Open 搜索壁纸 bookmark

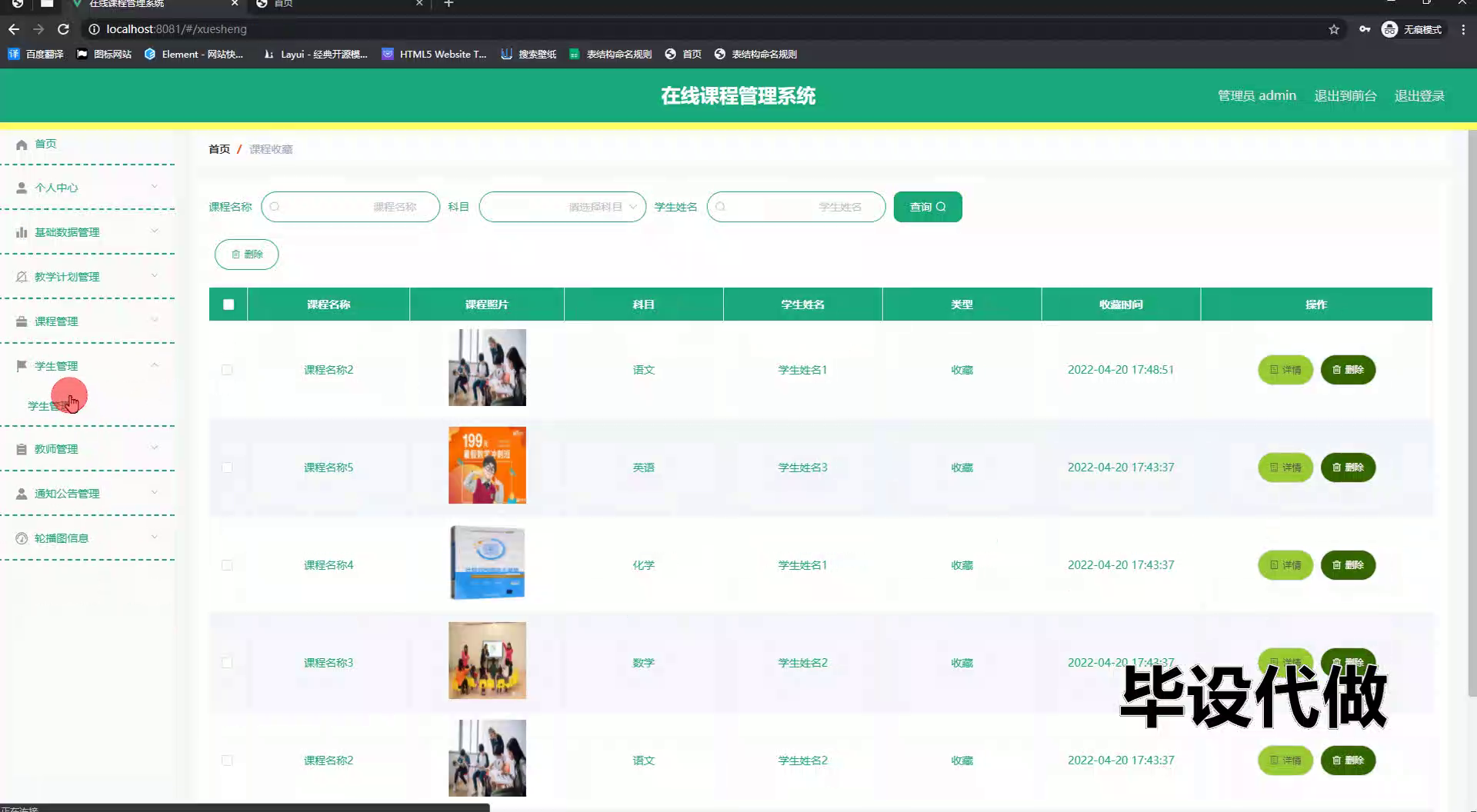click(x=528, y=54)
